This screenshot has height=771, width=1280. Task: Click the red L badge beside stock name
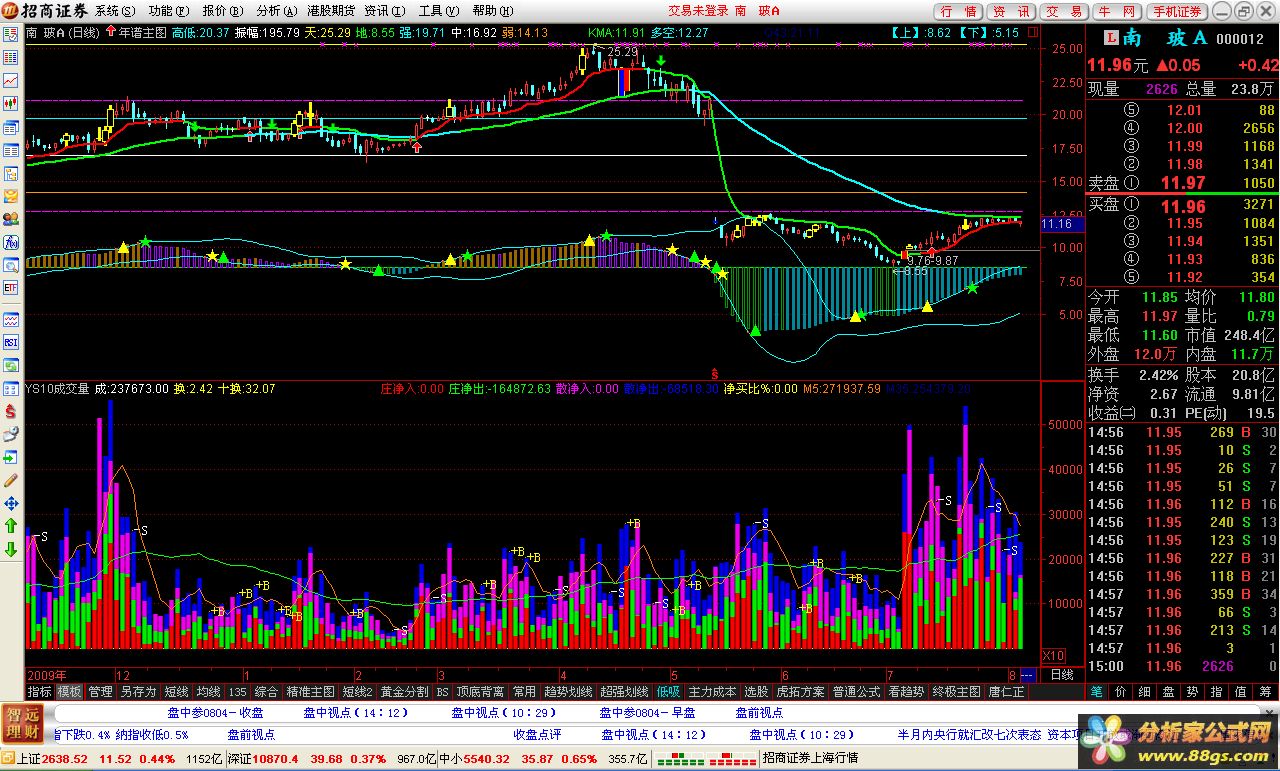click(1111, 38)
